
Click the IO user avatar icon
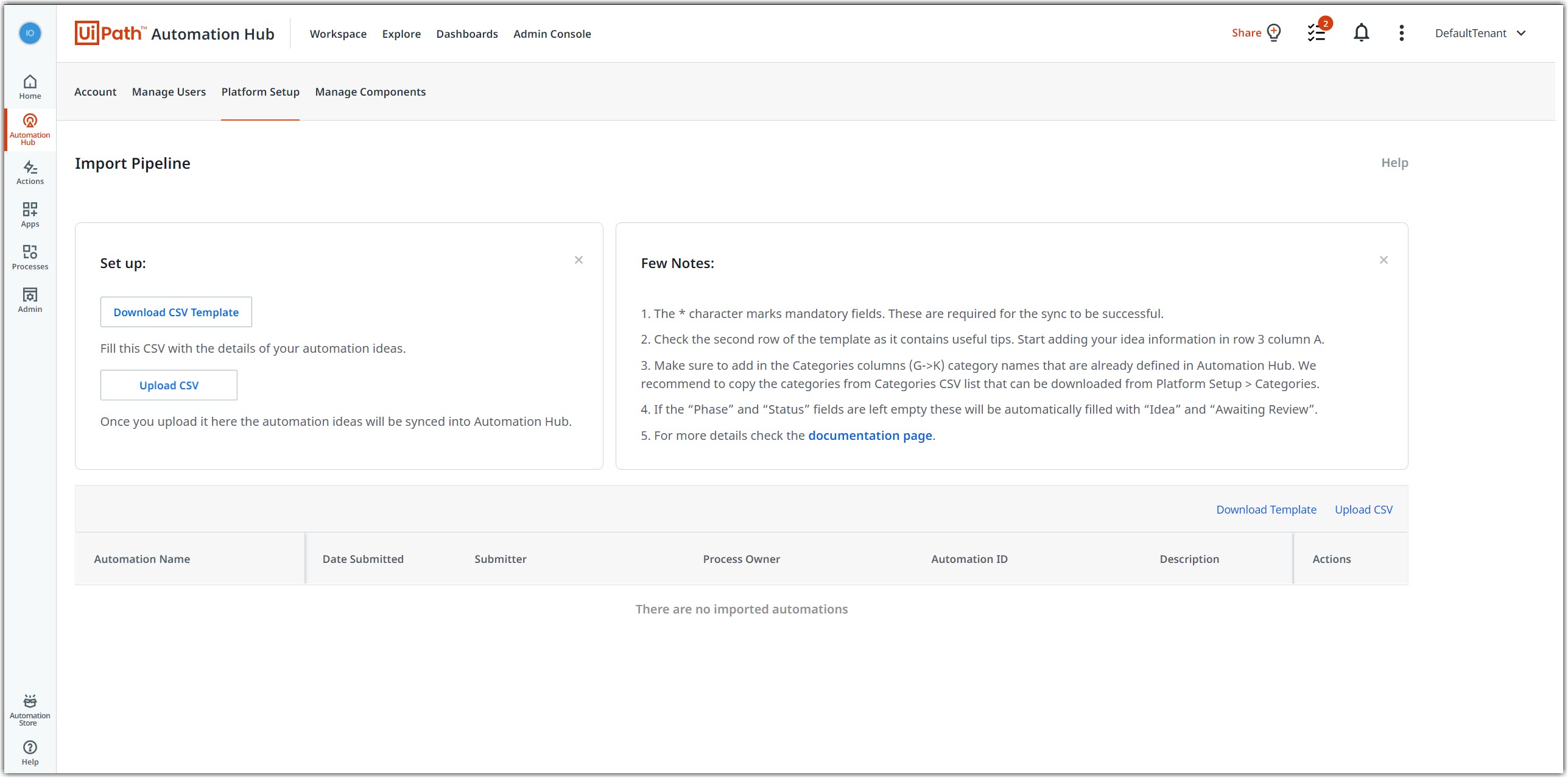30,33
